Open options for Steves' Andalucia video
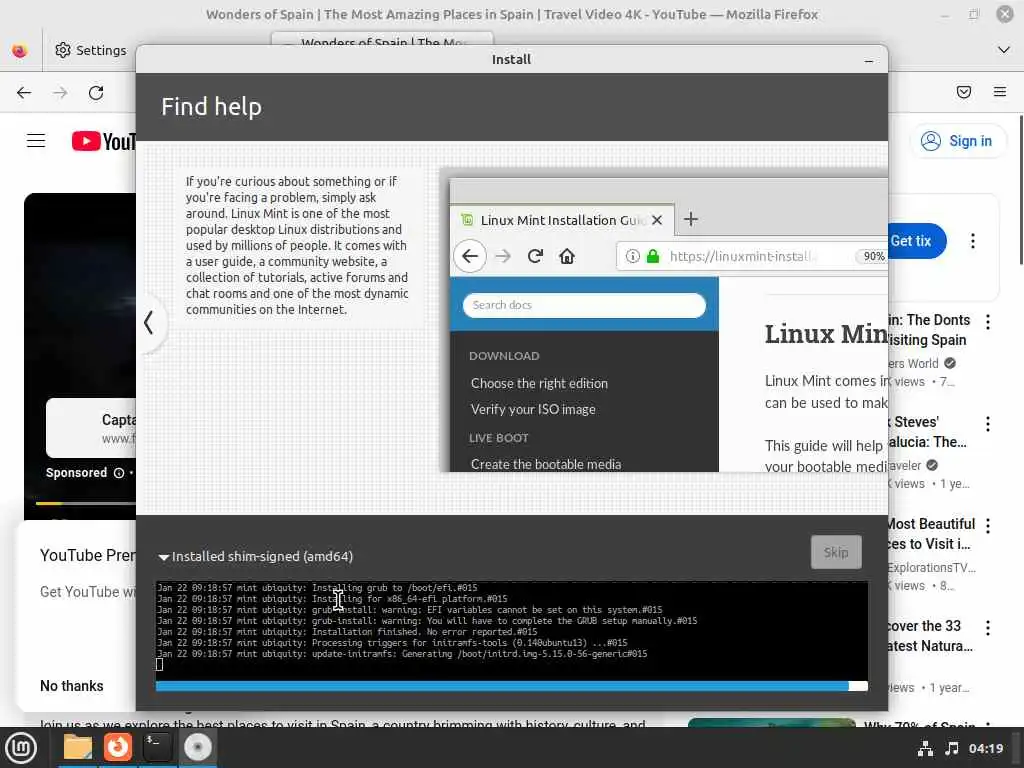The height and width of the screenshot is (768, 1024). pyautogui.click(x=988, y=424)
